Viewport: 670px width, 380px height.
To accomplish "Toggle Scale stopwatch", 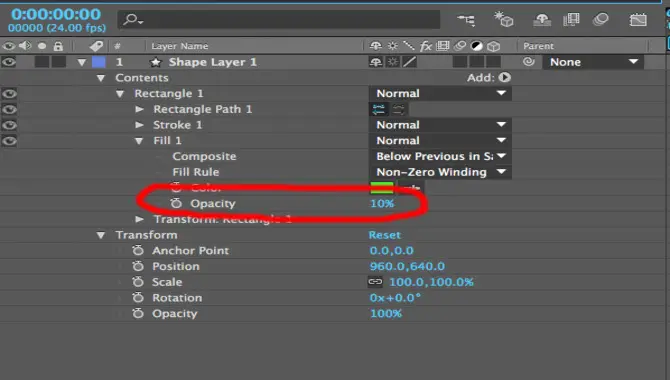I will [x=138, y=282].
